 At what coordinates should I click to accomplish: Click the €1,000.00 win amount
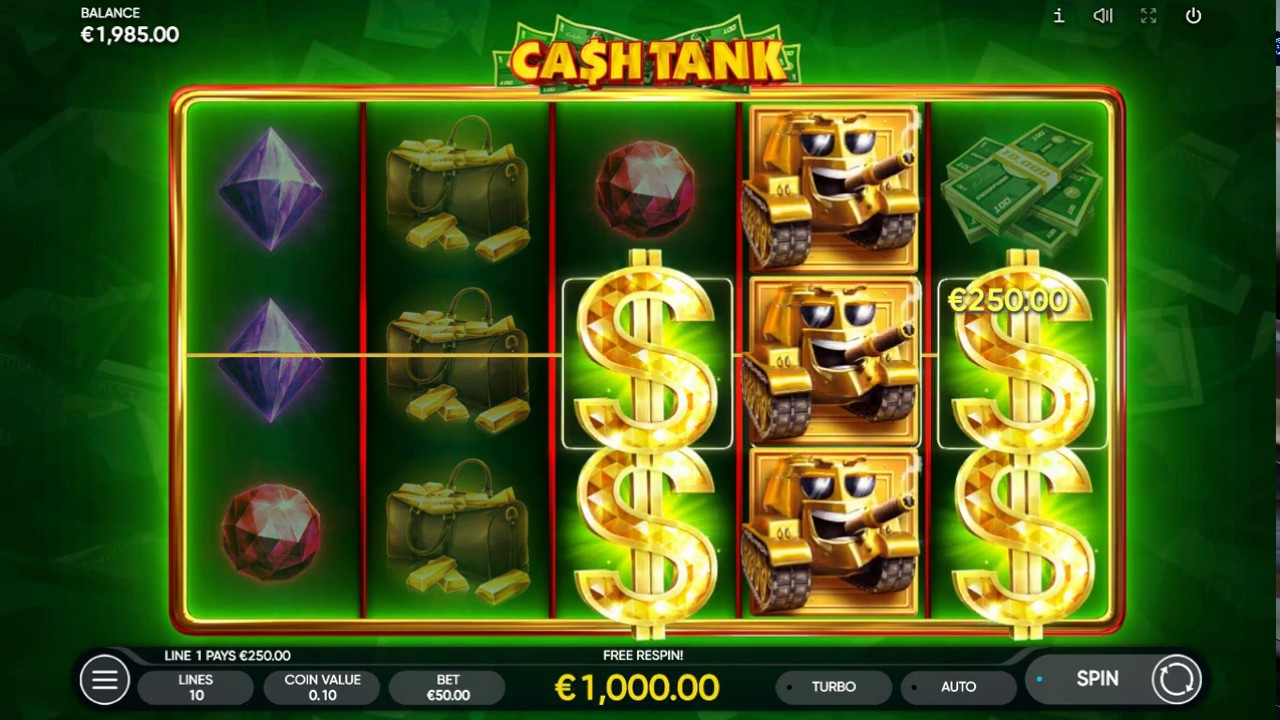(x=637, y=688)
